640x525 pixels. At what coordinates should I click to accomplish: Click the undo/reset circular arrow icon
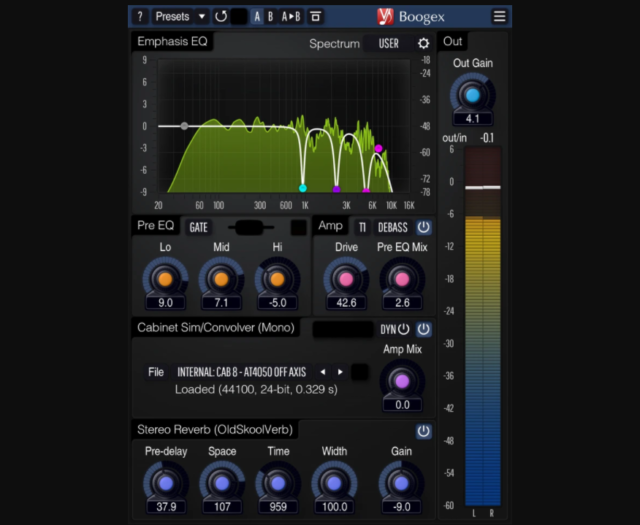pos(220,16)
